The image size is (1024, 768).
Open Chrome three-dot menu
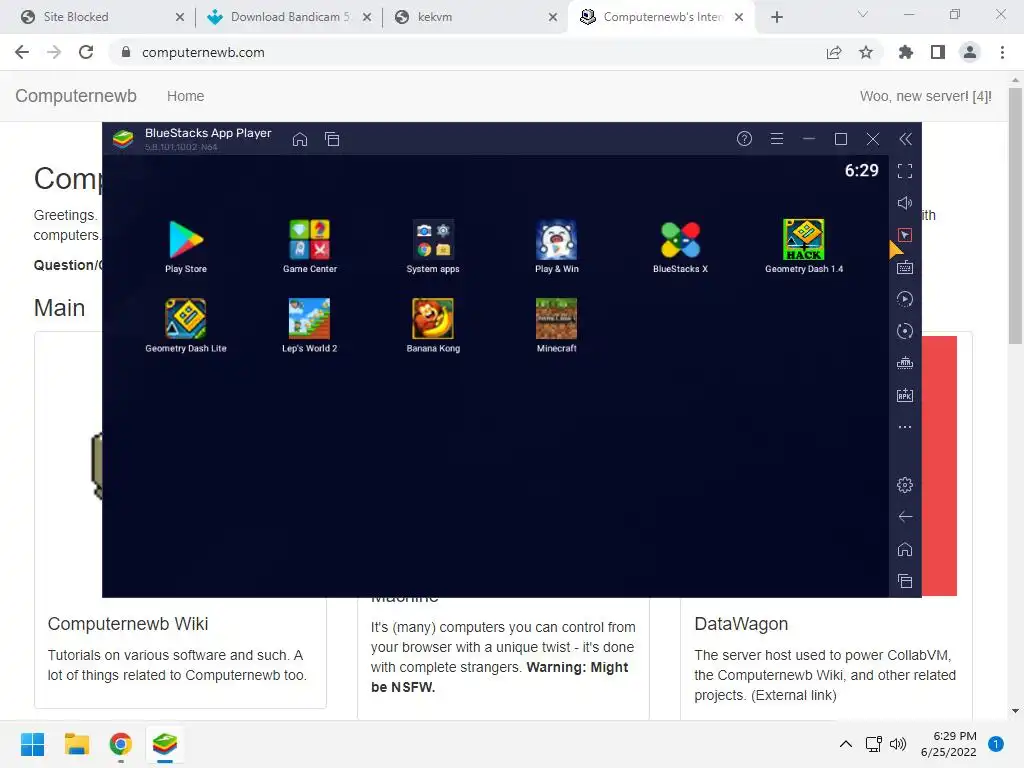pos(1002,52)
